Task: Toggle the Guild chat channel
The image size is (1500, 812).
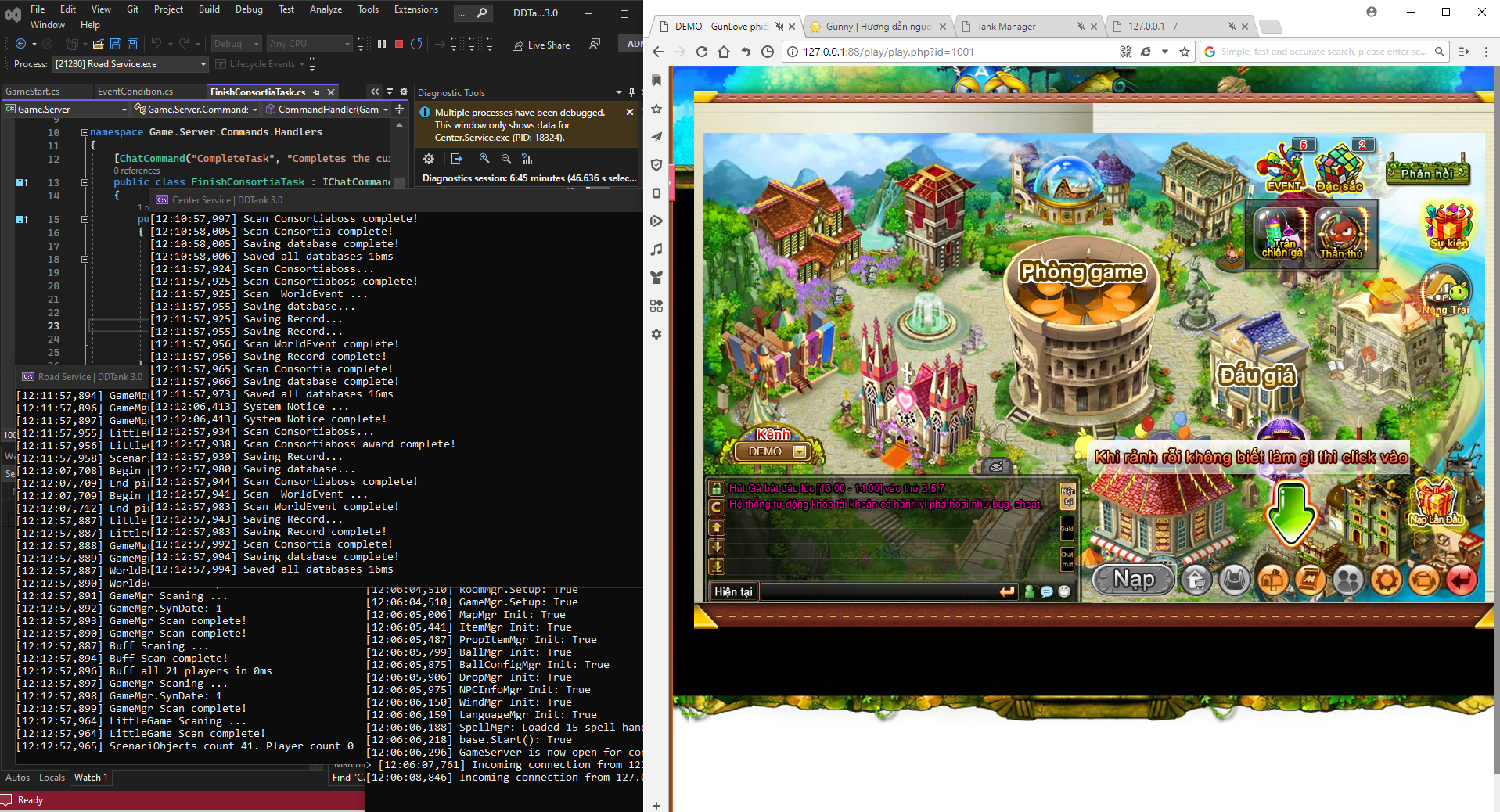Action: click(1067, 528)
